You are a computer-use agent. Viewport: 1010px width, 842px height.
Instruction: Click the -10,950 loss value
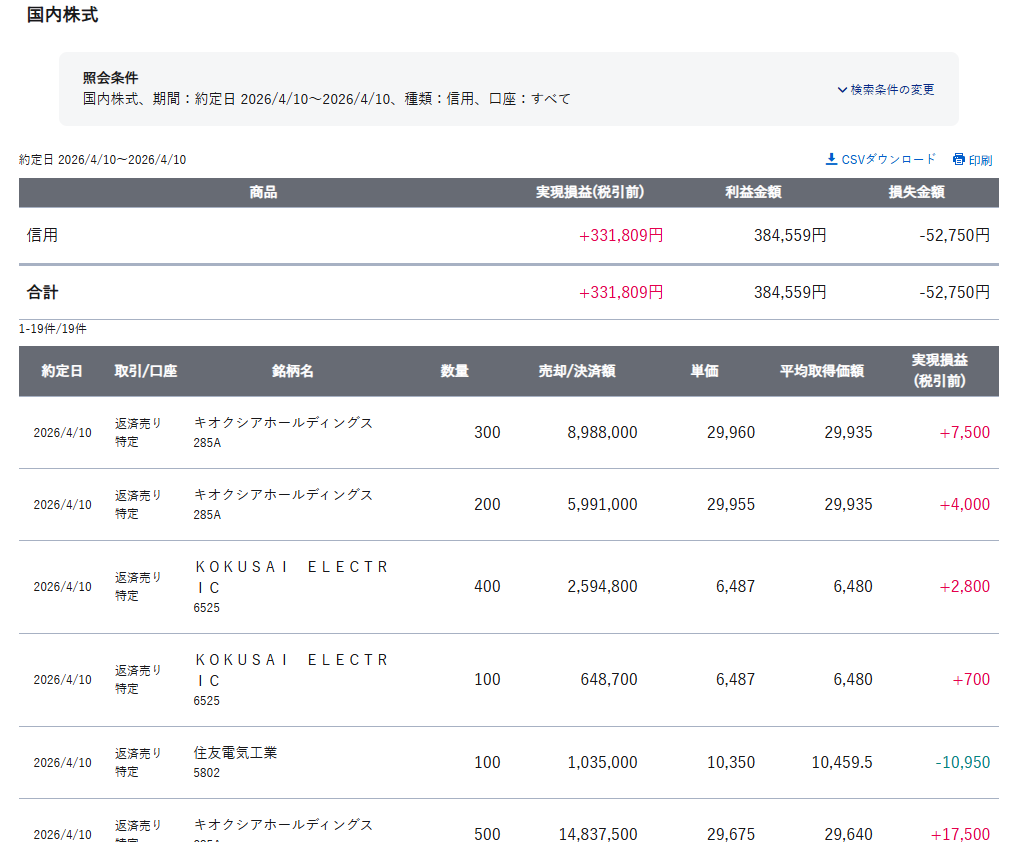coord(962,762)
